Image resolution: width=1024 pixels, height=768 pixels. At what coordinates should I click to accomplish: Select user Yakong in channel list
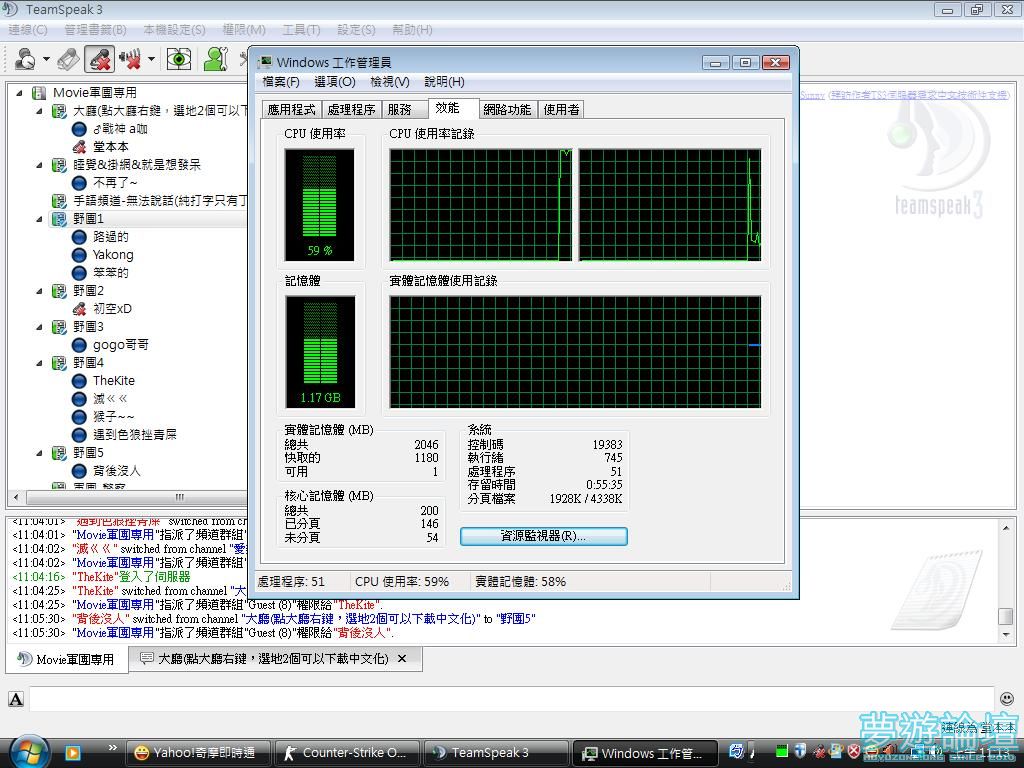112,255
